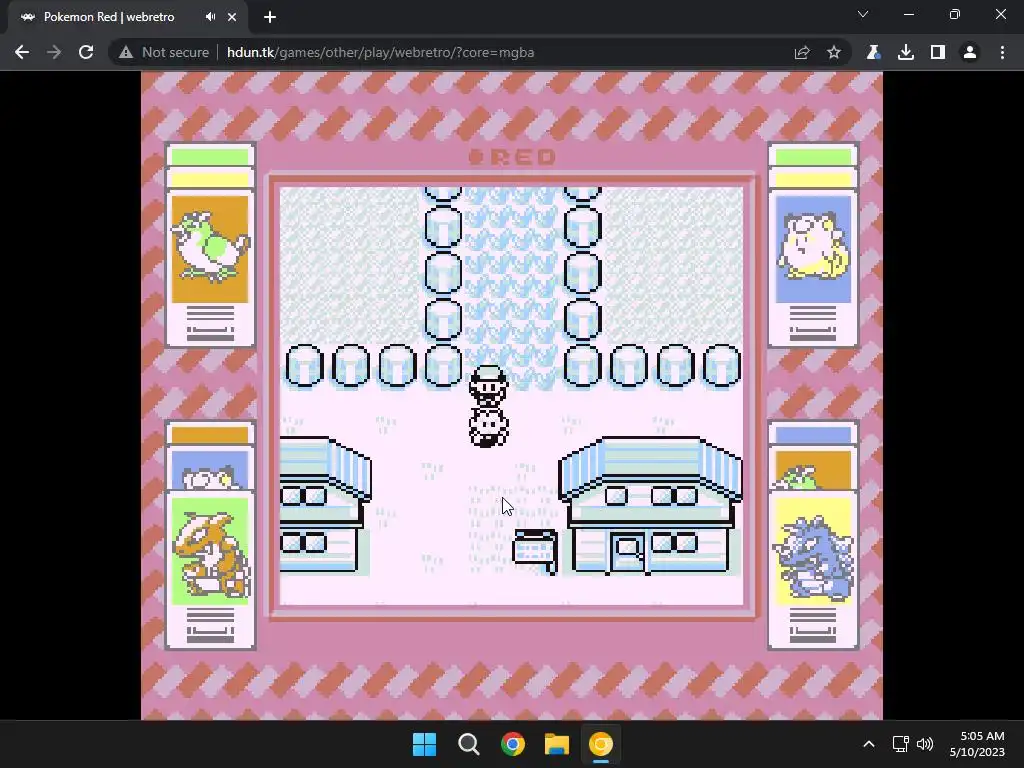Screen dimensions: 1024x768
Task: Open a new browser tab
Action: click(270, 17)
